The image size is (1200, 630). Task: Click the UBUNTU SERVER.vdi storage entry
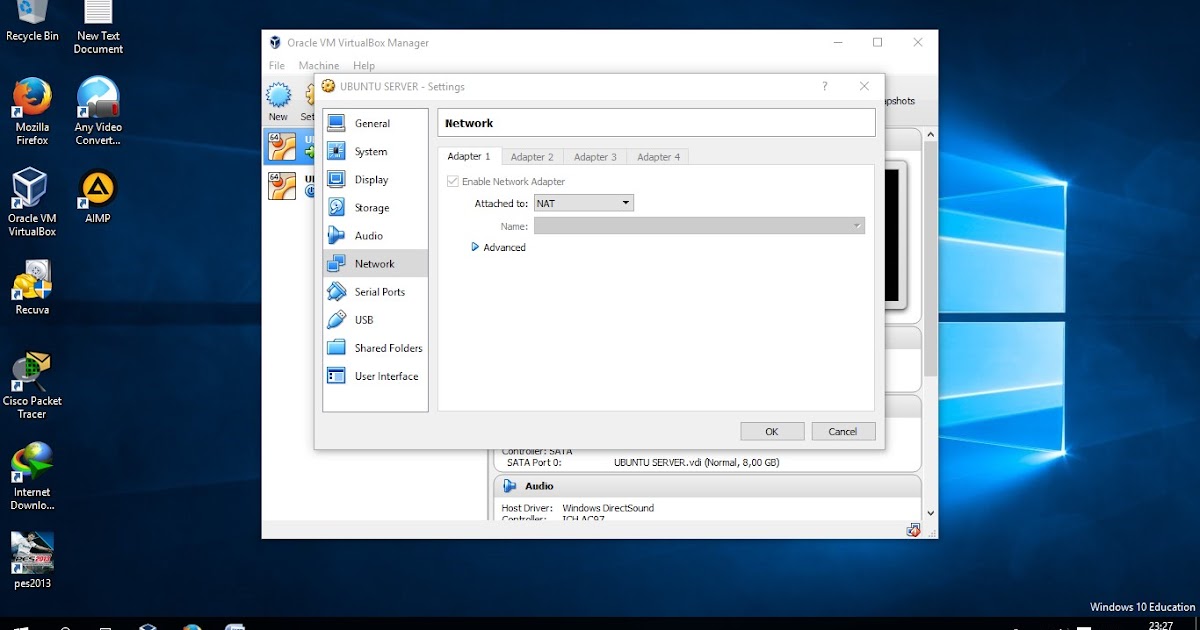[696, 463]
